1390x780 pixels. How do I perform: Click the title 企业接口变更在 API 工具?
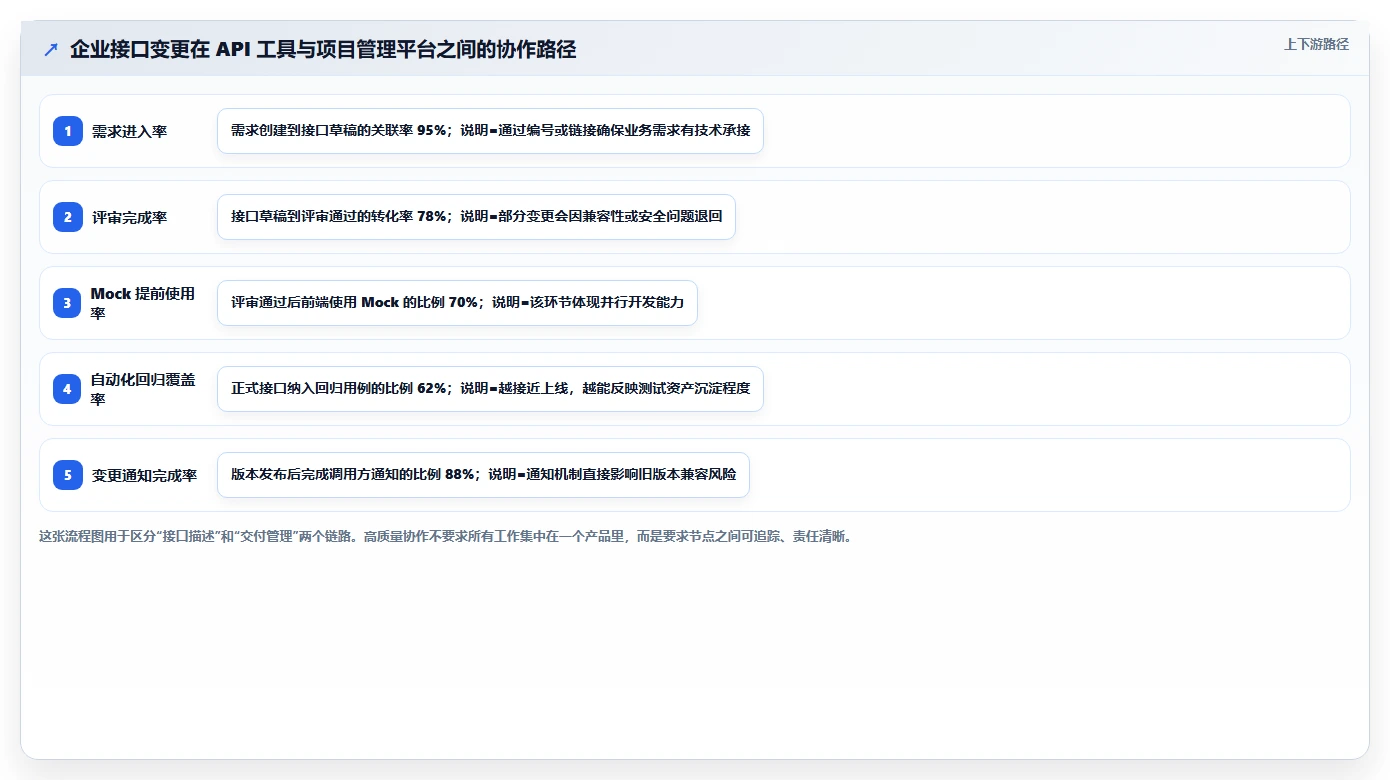pos(323,49)
